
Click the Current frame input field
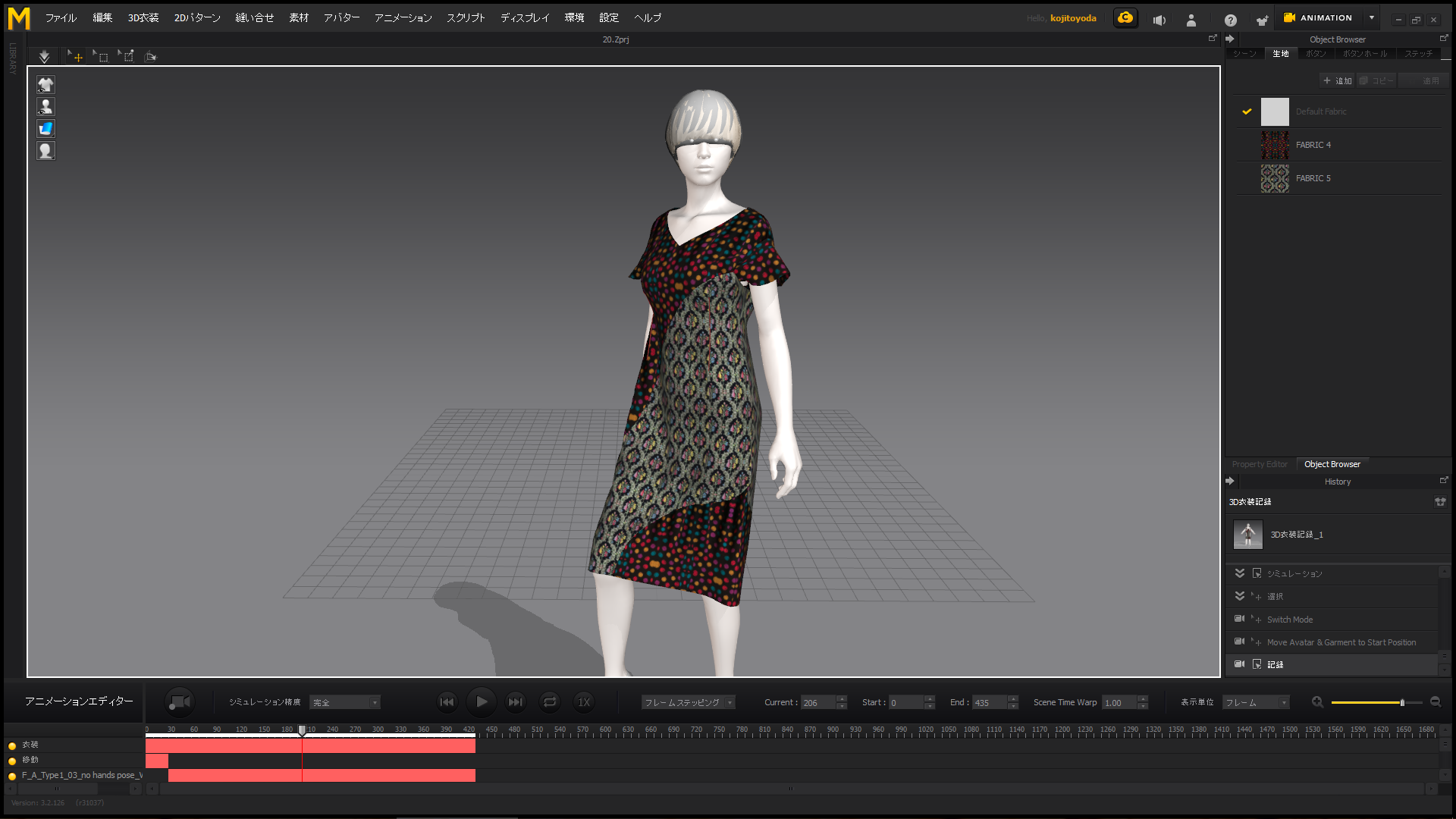click(x=817, y=703)
